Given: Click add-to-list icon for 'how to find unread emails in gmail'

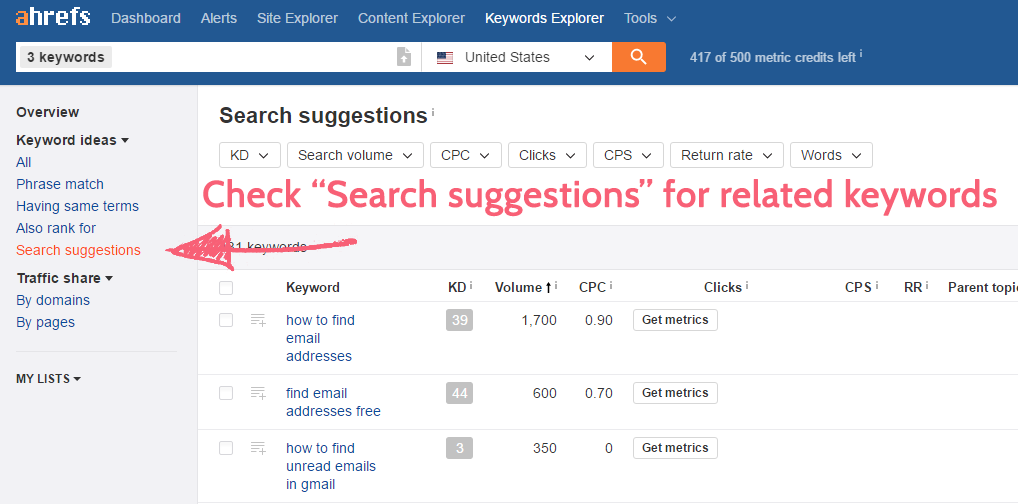Looking at the screenshot, I should tap(258, 447).
